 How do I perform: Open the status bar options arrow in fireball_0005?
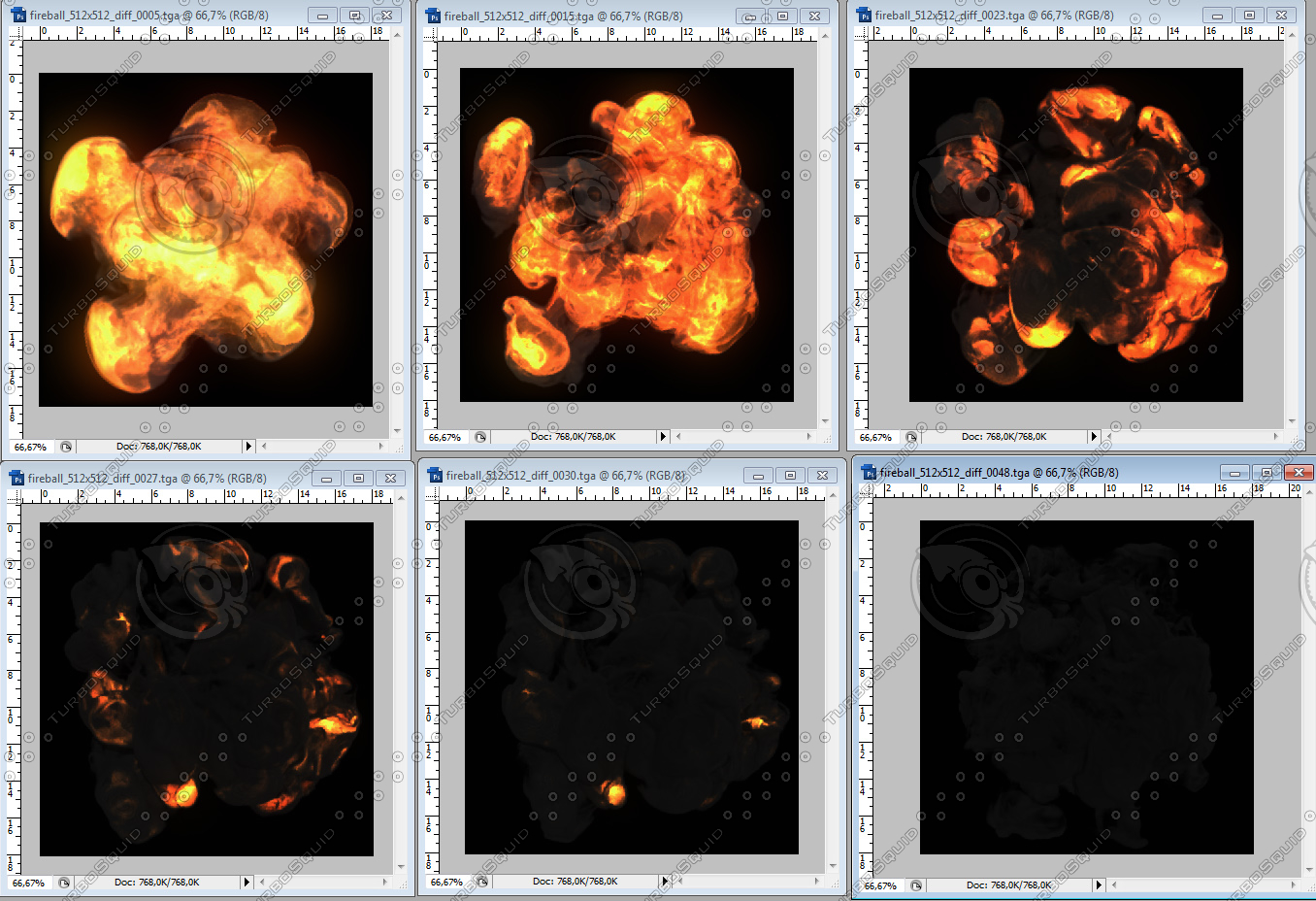click(248, 446)
